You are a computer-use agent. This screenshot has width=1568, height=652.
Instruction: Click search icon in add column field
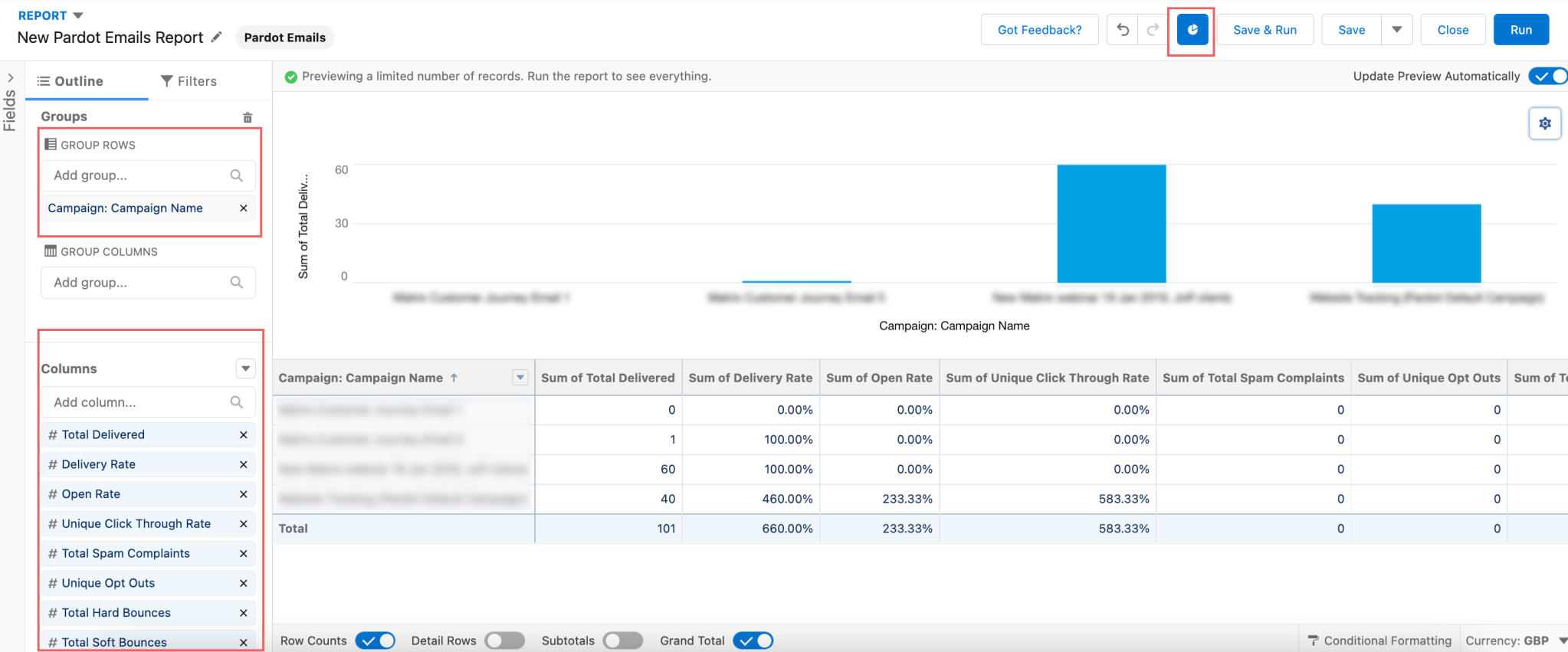point(237,402)
